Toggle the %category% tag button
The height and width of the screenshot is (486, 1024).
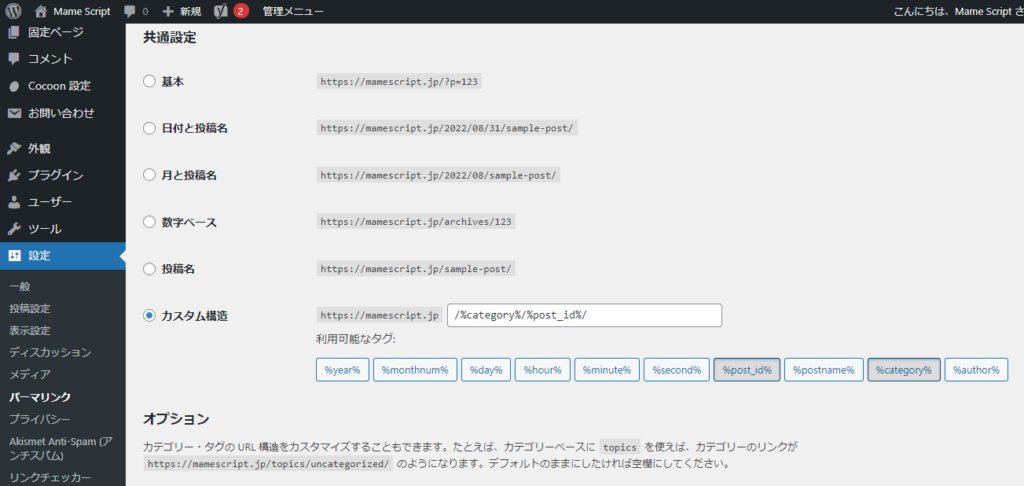coord(903,370)
